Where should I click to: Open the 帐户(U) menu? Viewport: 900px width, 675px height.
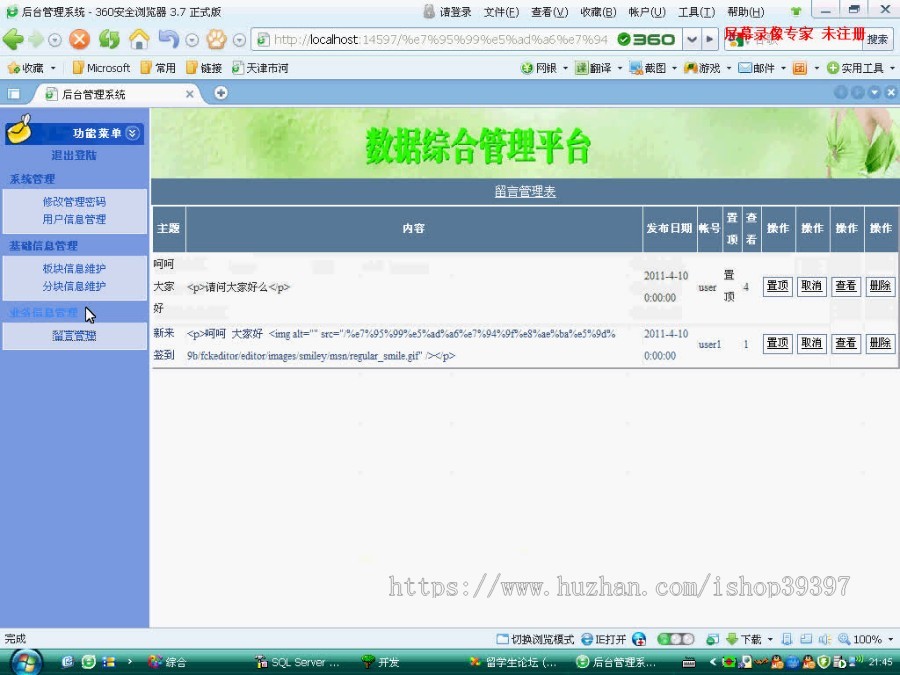[x=647, y=12]
